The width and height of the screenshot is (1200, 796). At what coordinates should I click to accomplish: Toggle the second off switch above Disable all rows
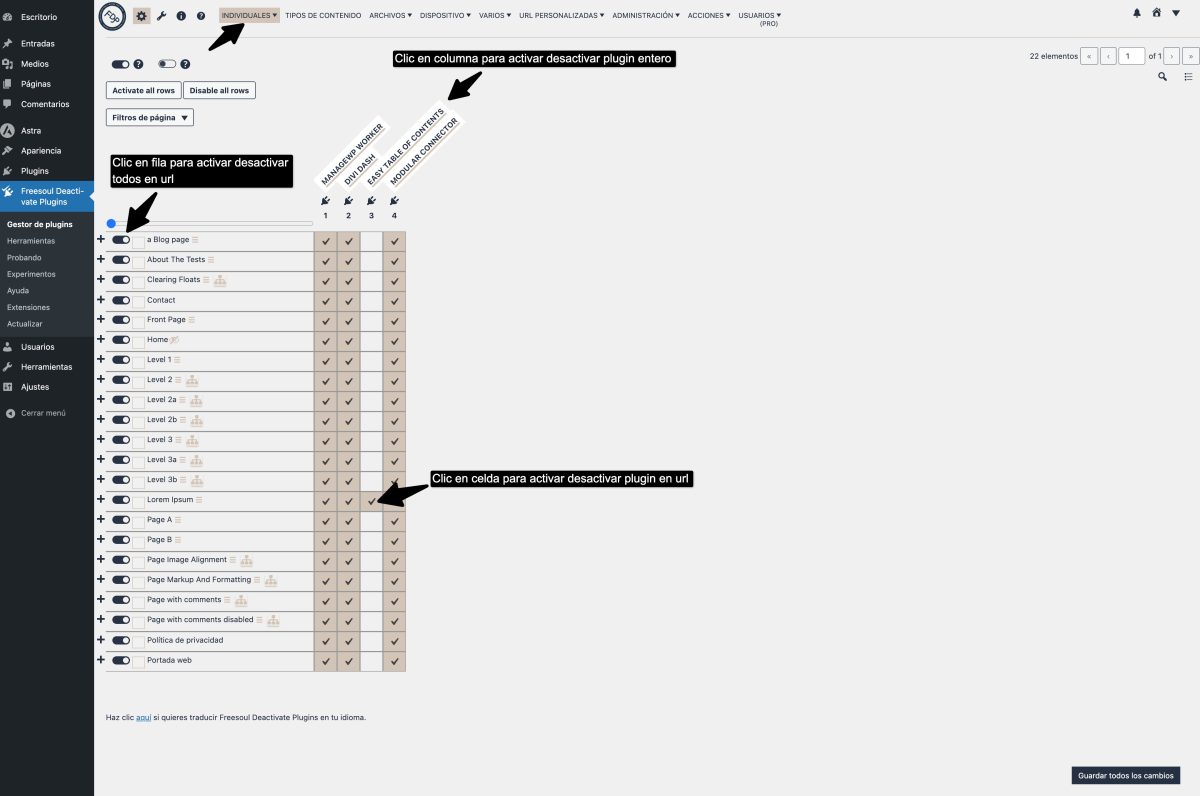pos(167,64)
